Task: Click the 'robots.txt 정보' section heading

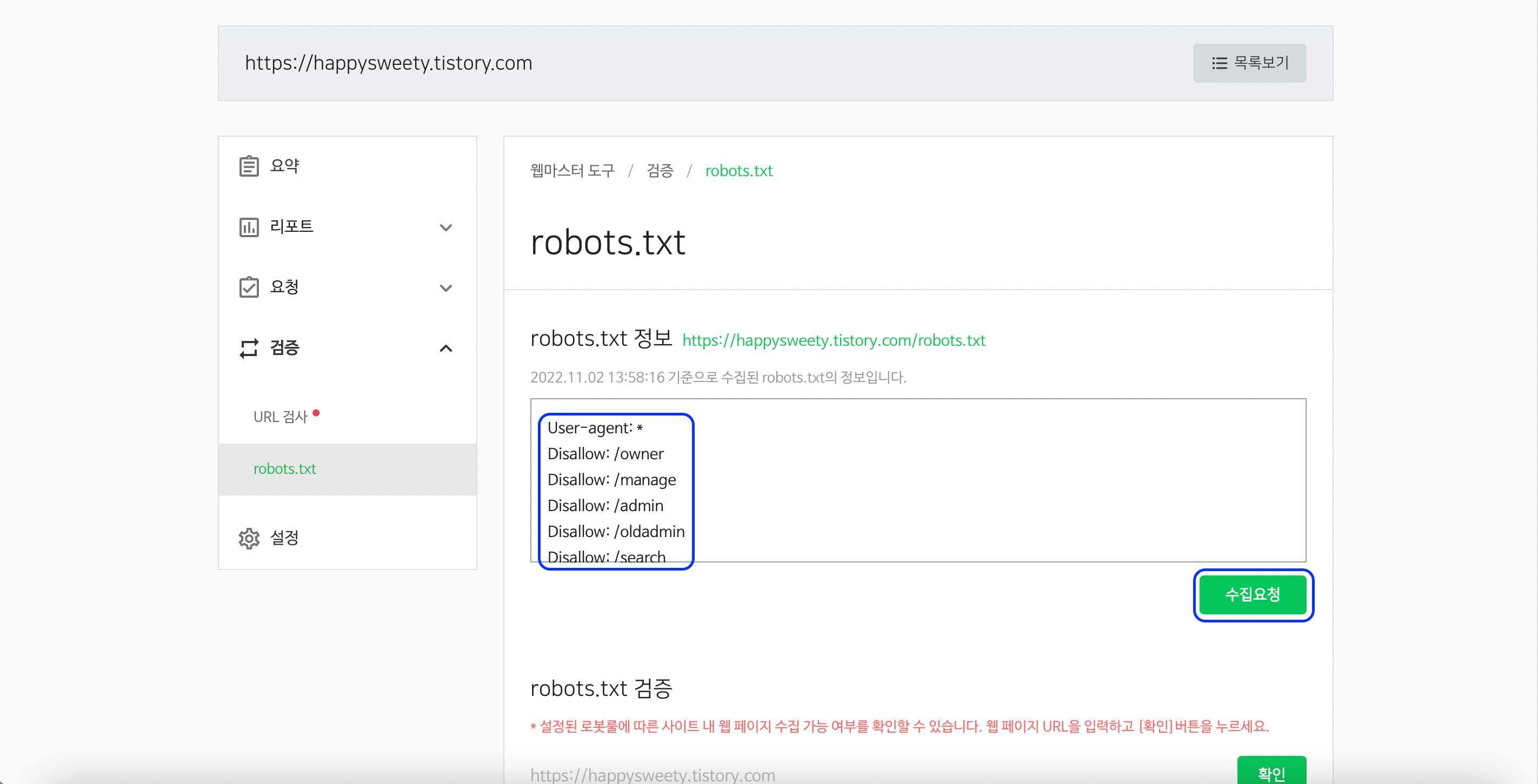Action: [x=601, y=338]
